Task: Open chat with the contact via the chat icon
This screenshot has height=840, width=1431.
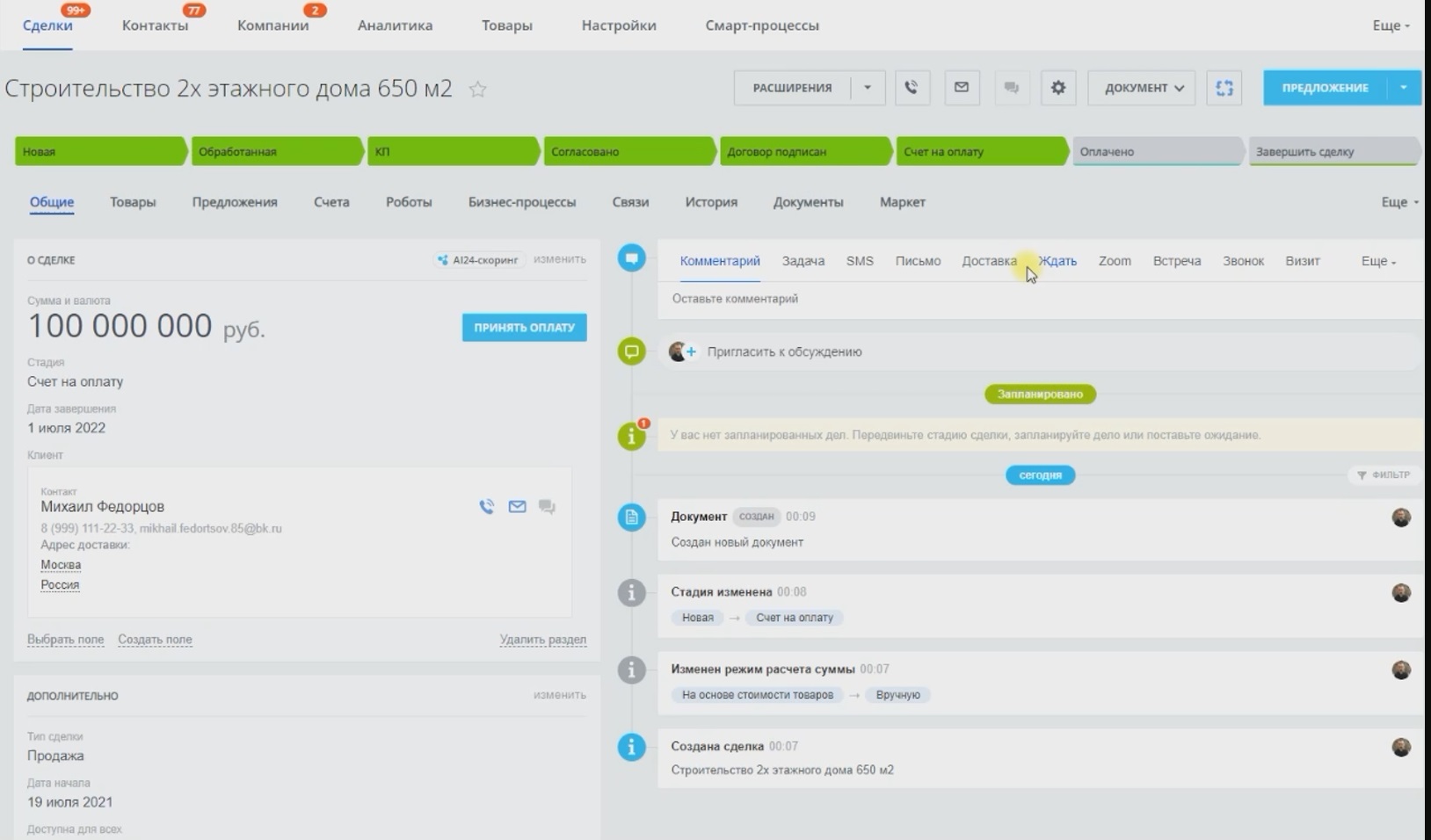Action: (547, 507)
